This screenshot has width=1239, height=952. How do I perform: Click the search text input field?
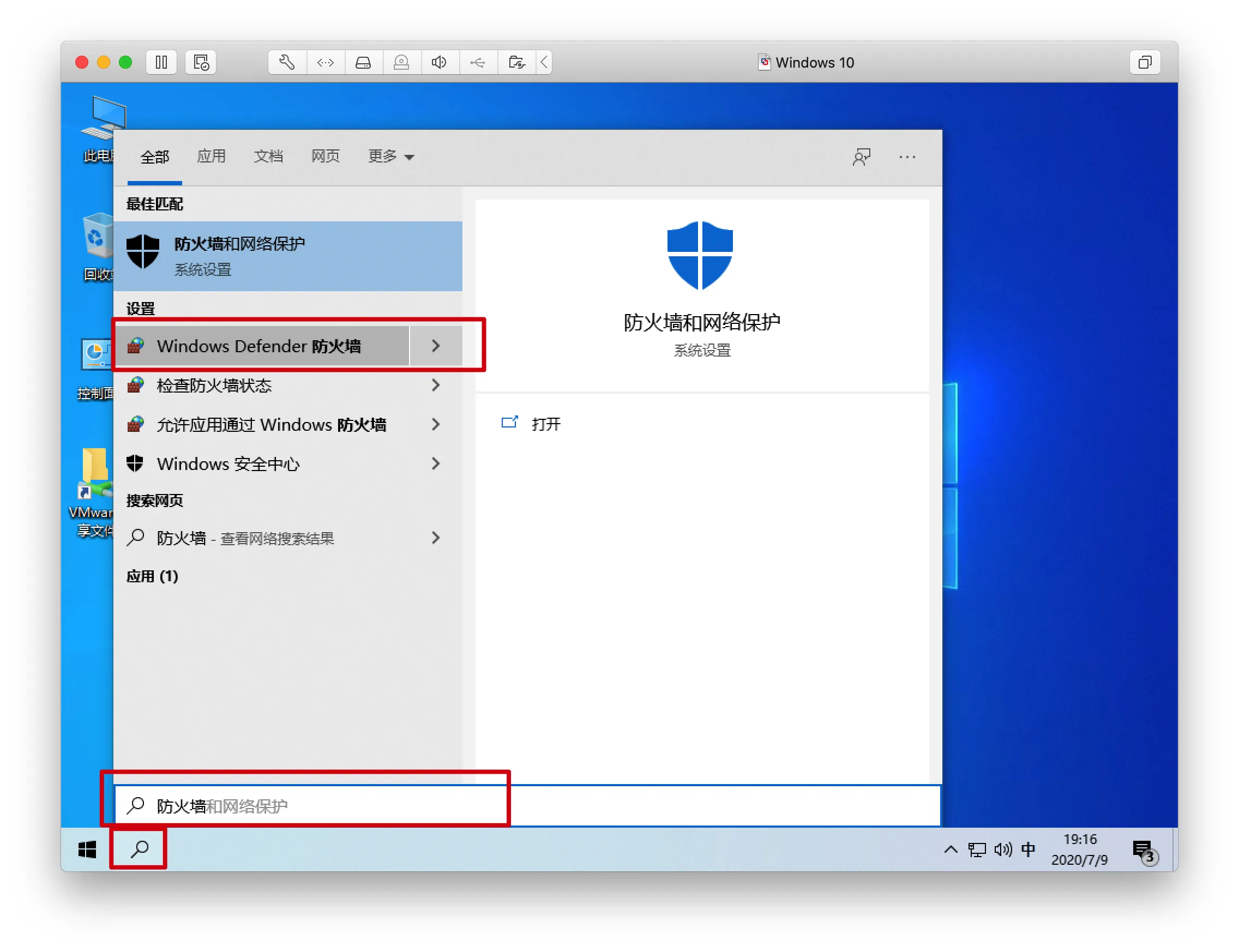pos(527,806)
